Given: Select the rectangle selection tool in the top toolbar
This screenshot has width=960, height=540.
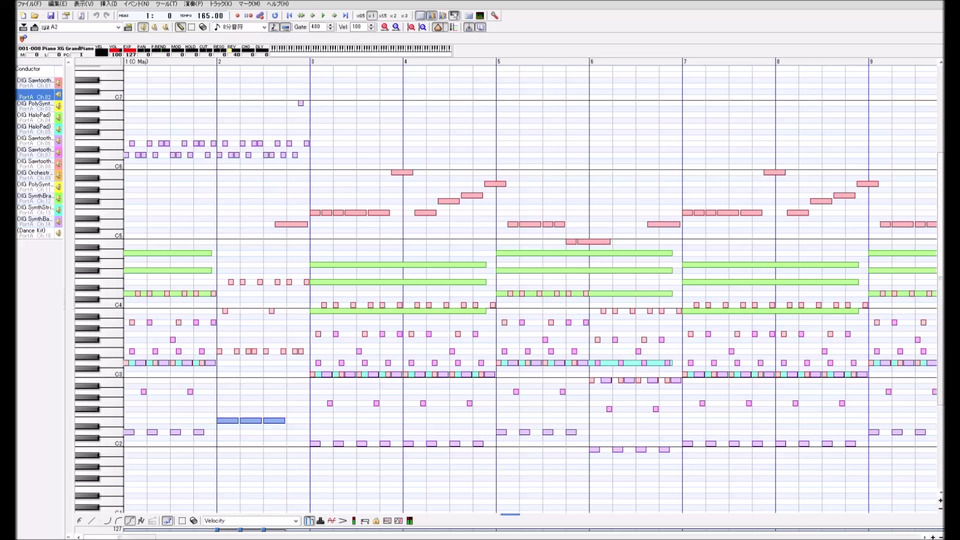Looking at the screenshot, I should click(x=191, y=27).
